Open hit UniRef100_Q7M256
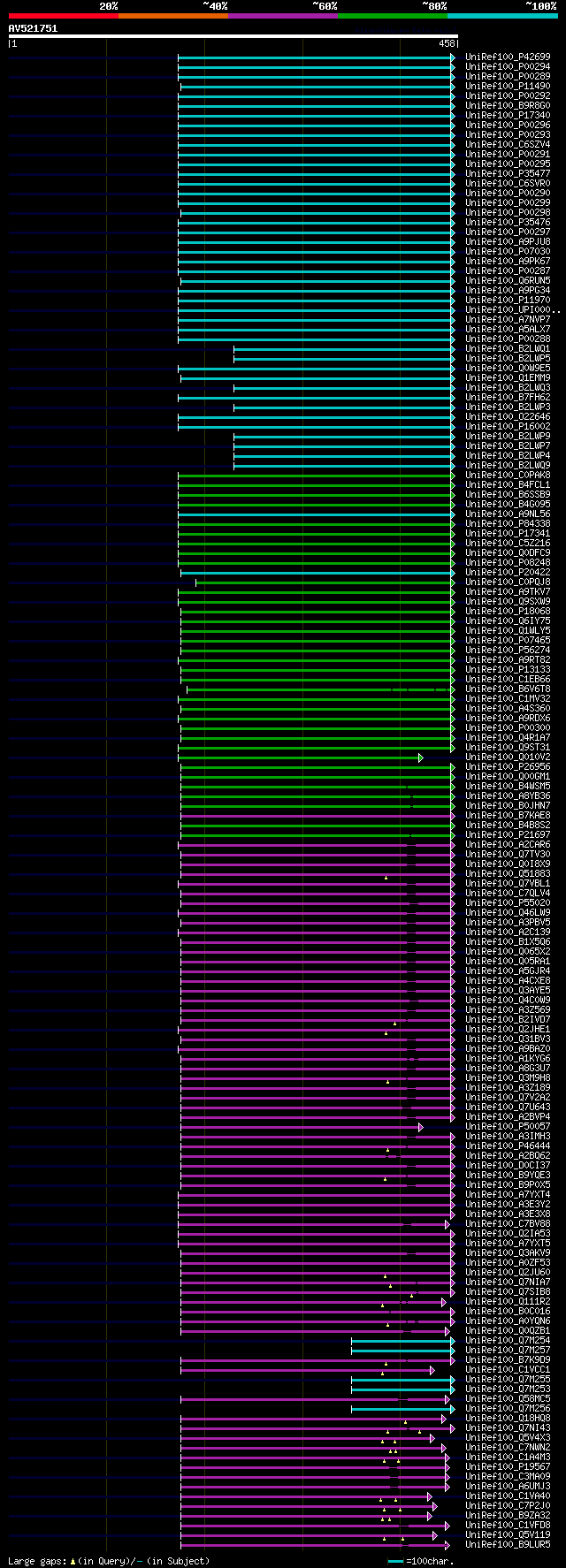The width and height of the screenshot is (566, 1568). tap(508, 1409)
